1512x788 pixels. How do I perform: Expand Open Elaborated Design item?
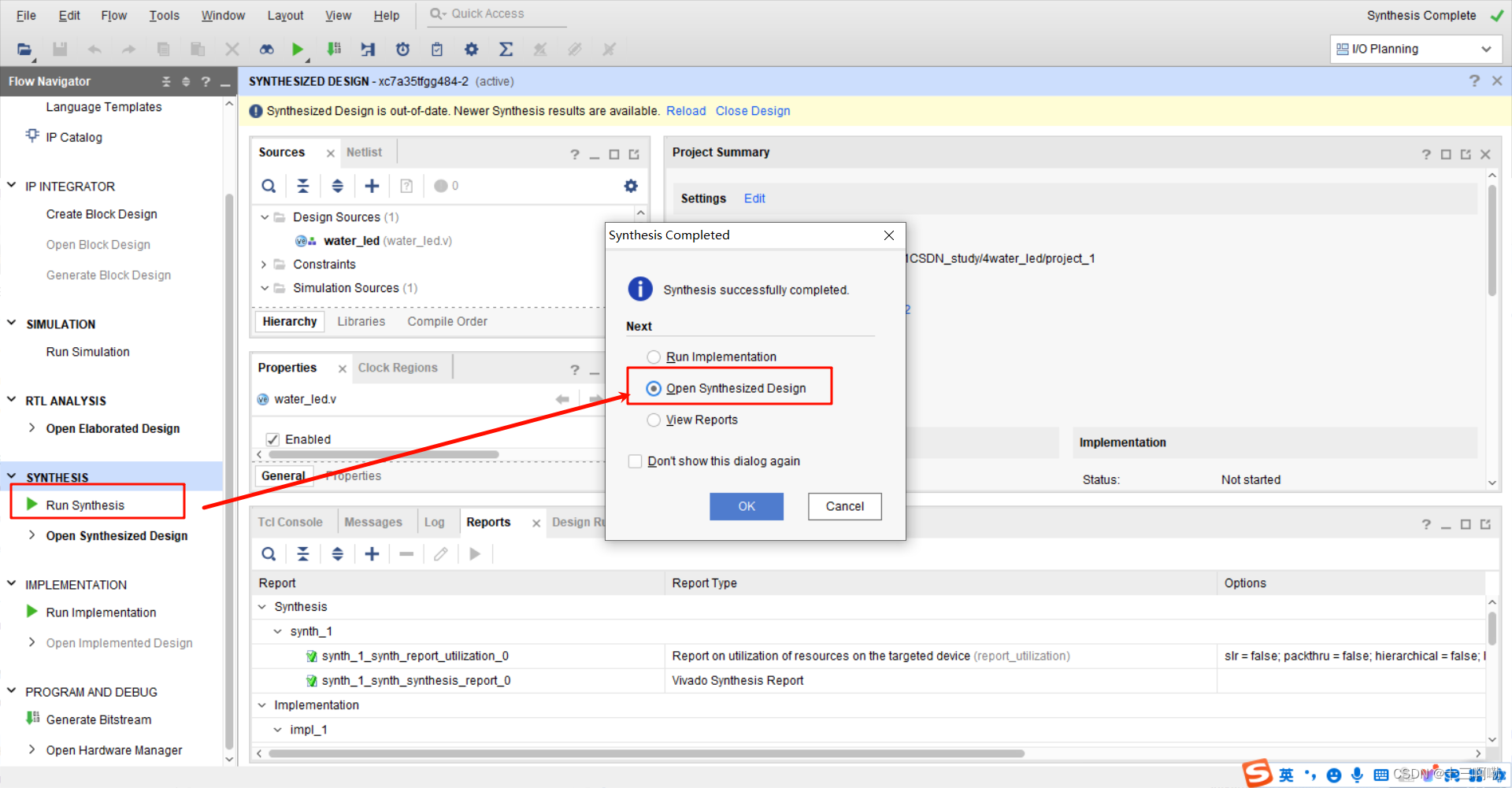coord(31,427)
